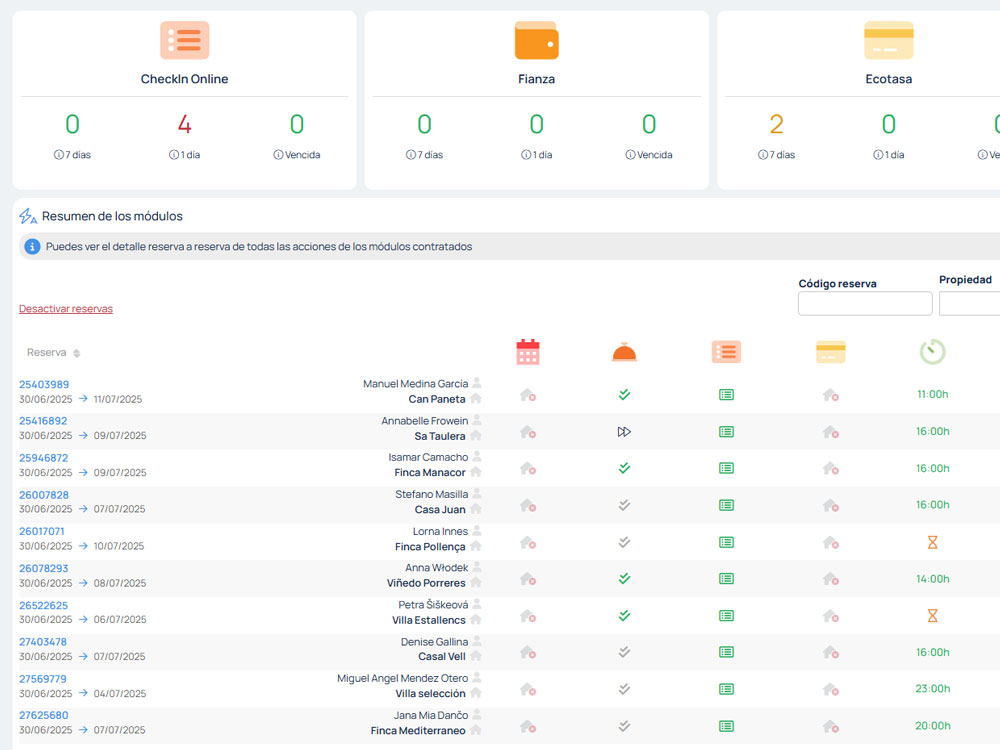
Task: Click the service bell column header icon
Action: (624, 352)
